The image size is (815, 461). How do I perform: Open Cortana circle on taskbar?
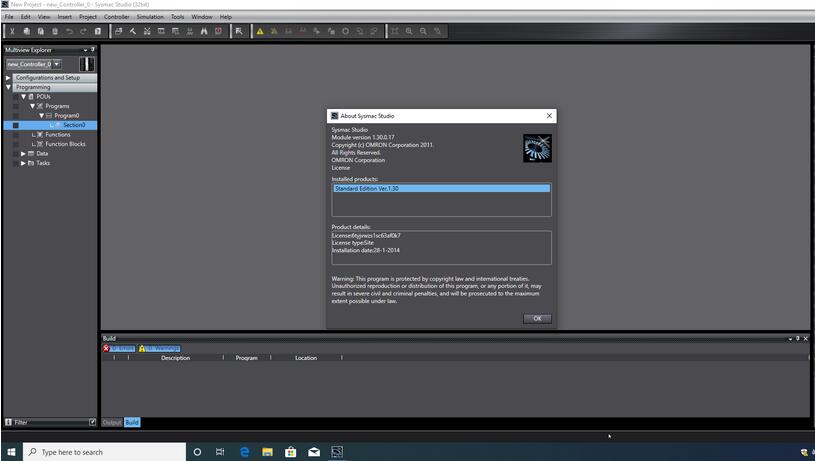click(197, 452)
